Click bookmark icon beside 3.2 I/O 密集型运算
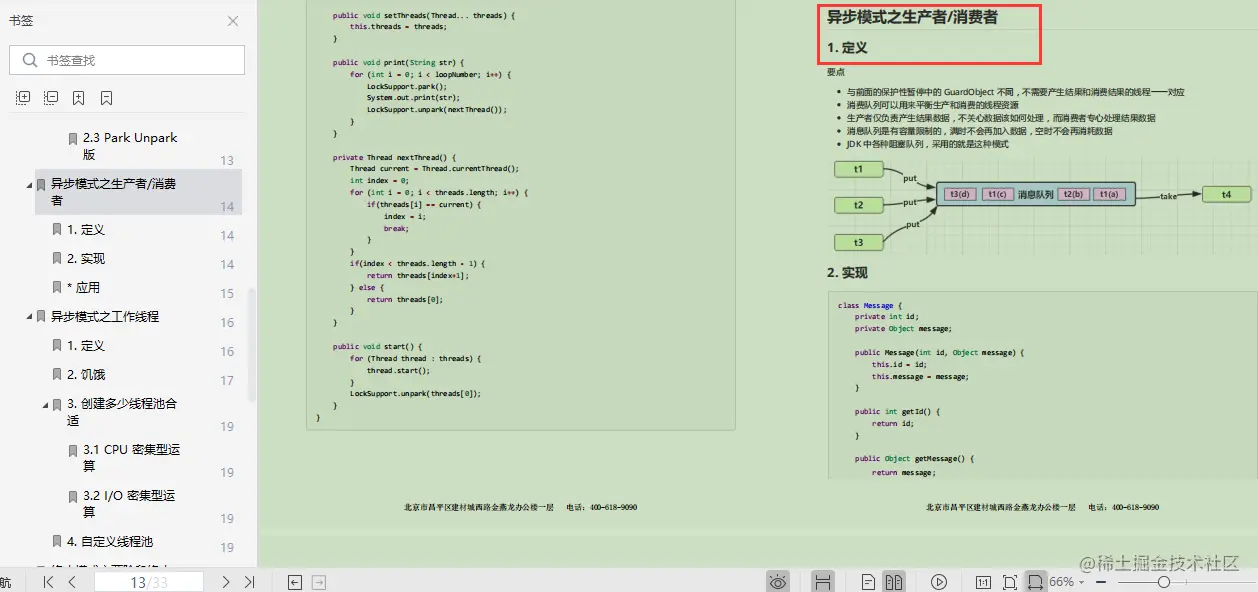 (73, 496)
